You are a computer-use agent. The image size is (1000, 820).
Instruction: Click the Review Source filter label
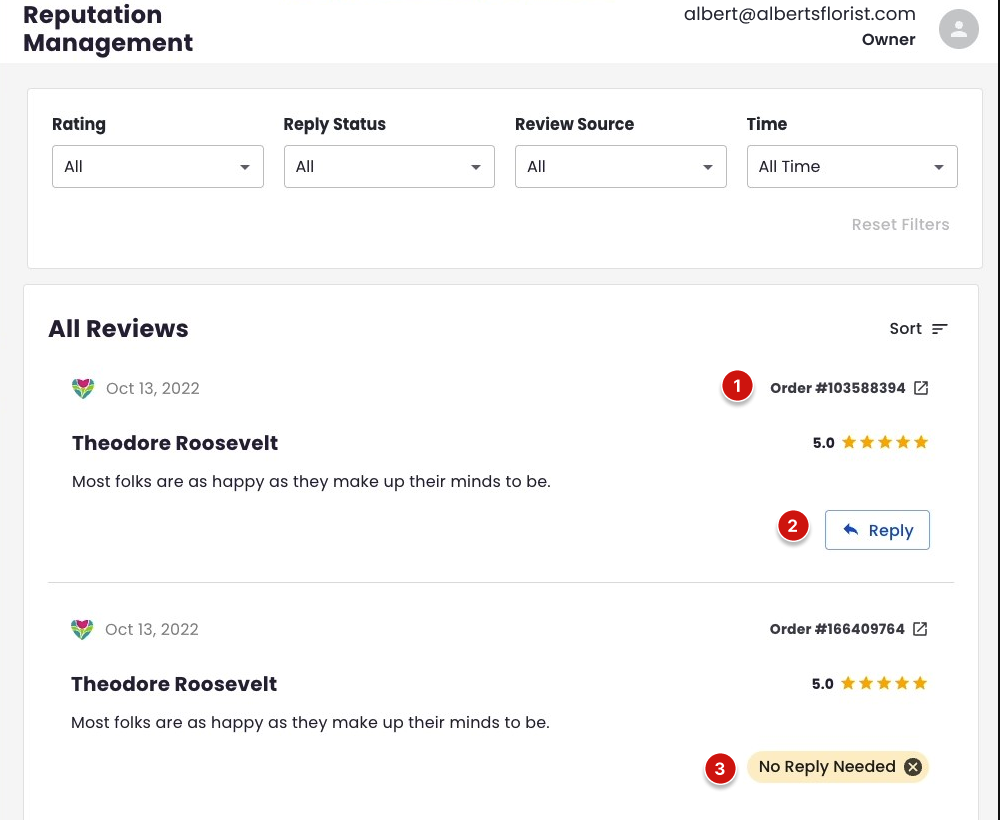click(x=575, y=124)
